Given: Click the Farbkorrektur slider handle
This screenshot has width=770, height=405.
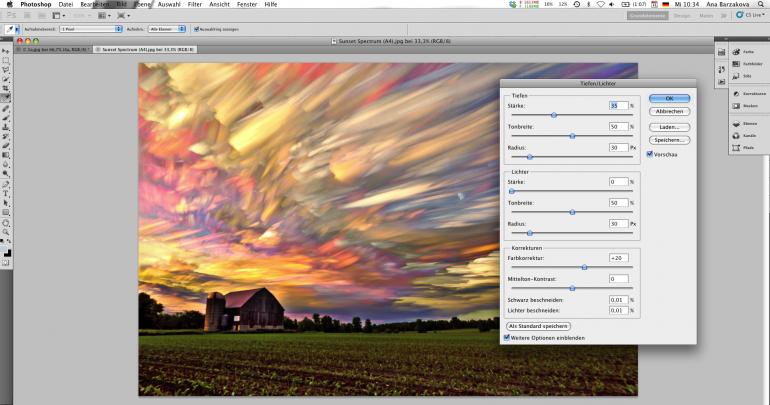Looking at the screenshot, I should coord(584,267).
